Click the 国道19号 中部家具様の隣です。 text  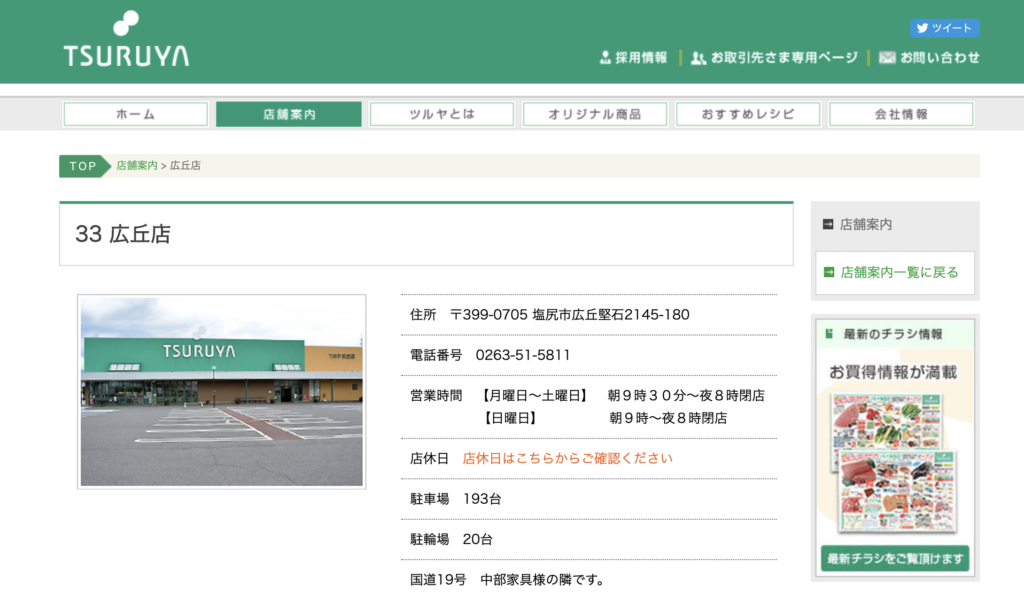tap(507, 580)
